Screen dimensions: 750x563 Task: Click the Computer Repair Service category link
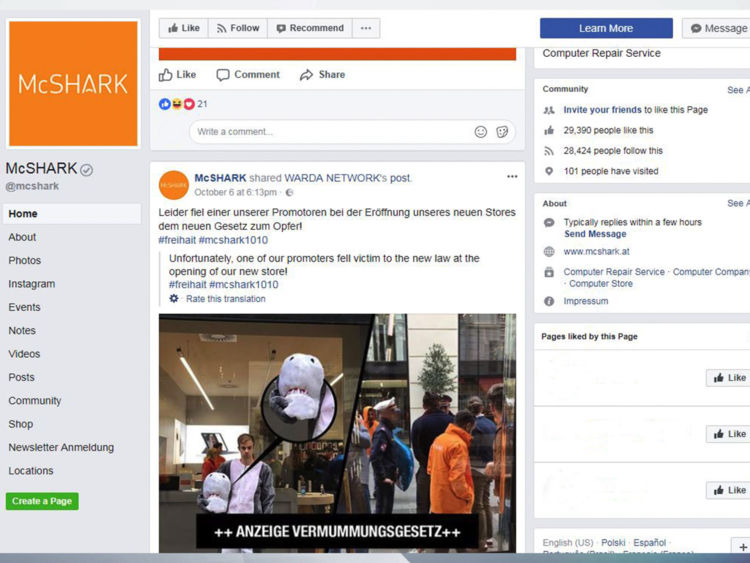tap(614, 272)
